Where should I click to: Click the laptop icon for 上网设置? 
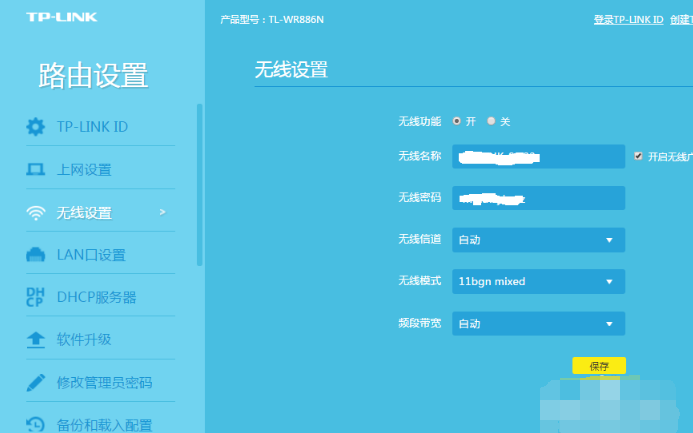(x=35, y=170)
